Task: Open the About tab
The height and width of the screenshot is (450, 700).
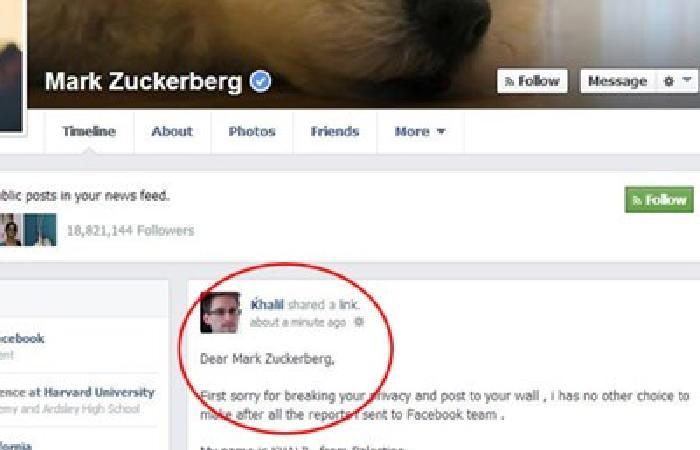Action: pyautogui.click(x=172, y=132)
